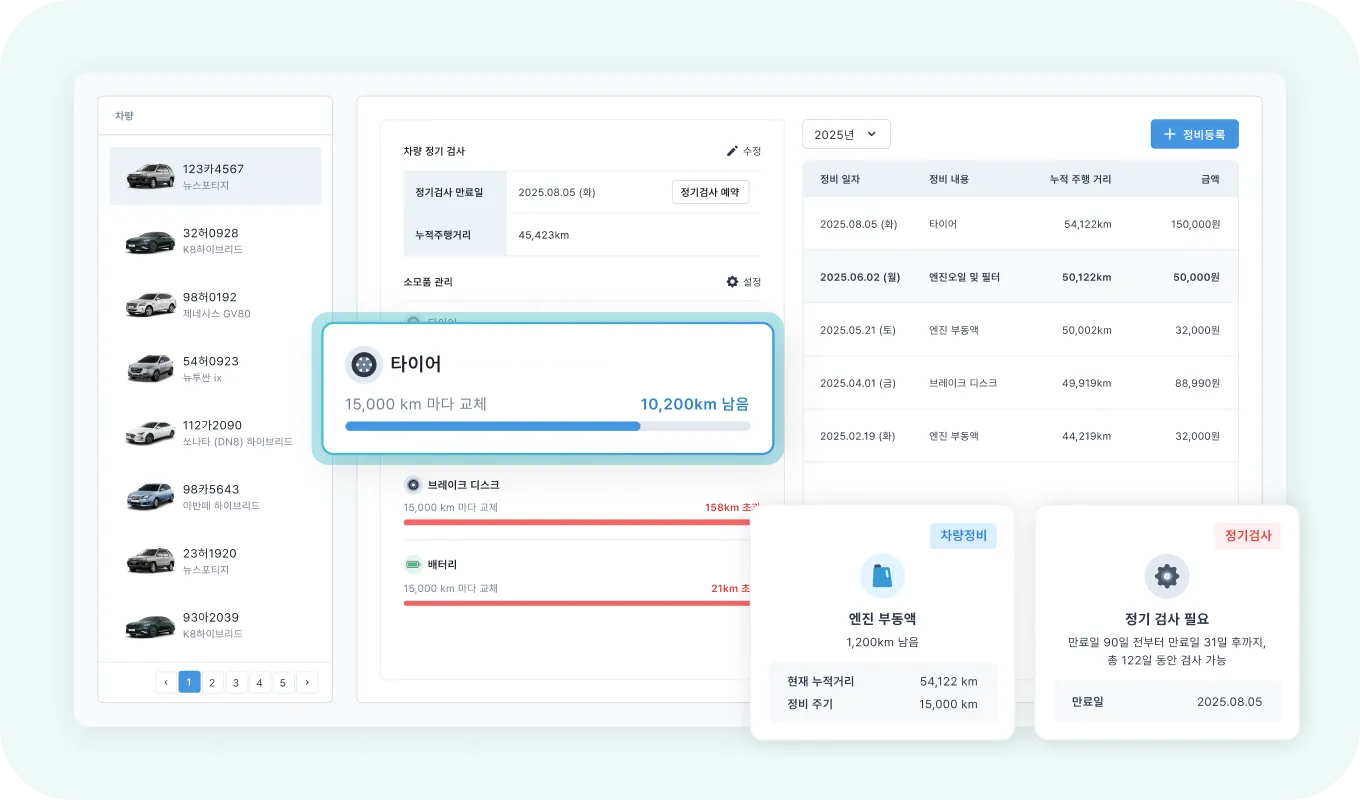Open the 2025.02.19 (화) maintenance row
This screenshot has width=1360, height=800.
[x=1020, y=436]
